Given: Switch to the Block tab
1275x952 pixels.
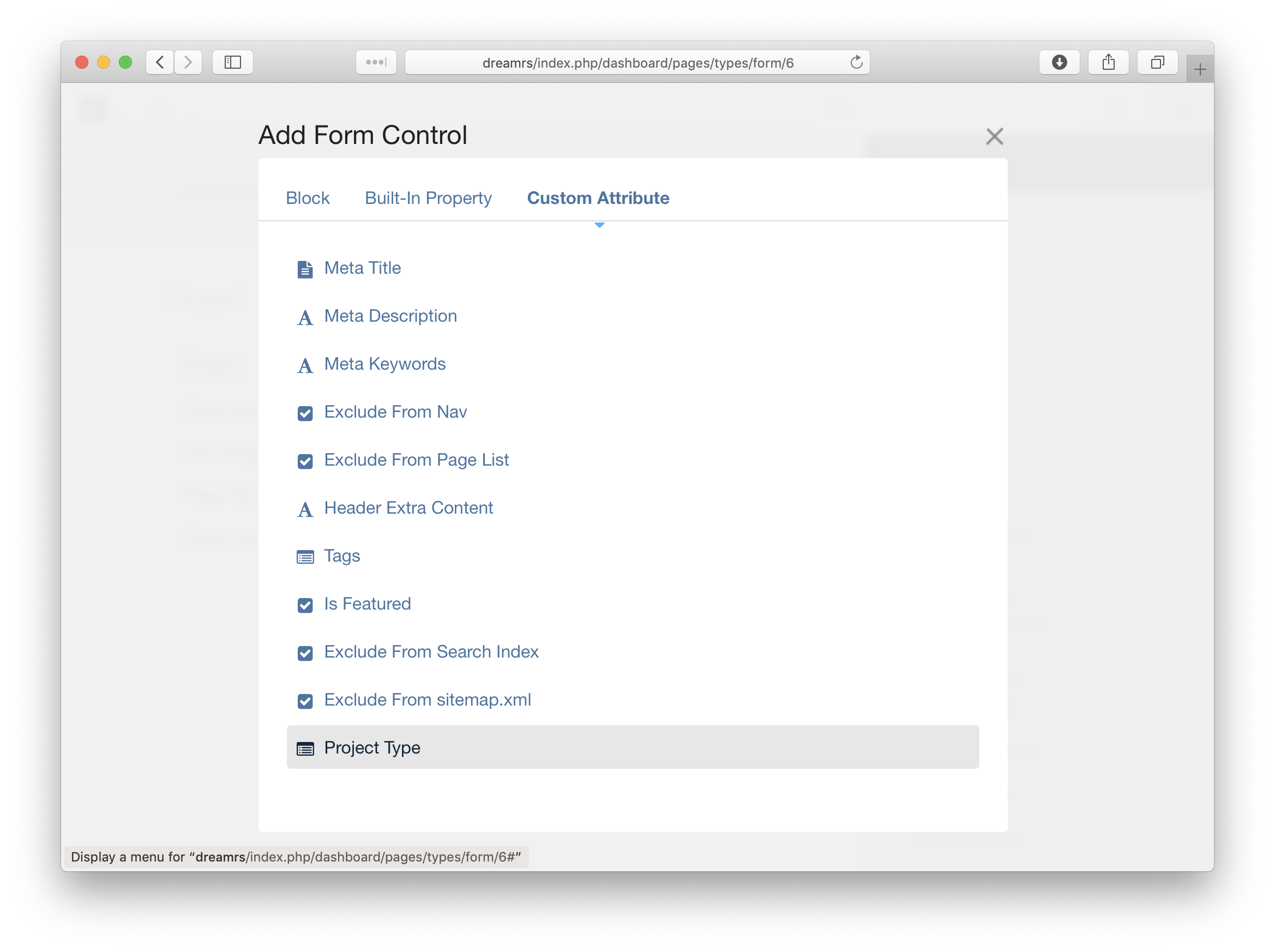Looking at the screenshot, I should pos(307,198).
